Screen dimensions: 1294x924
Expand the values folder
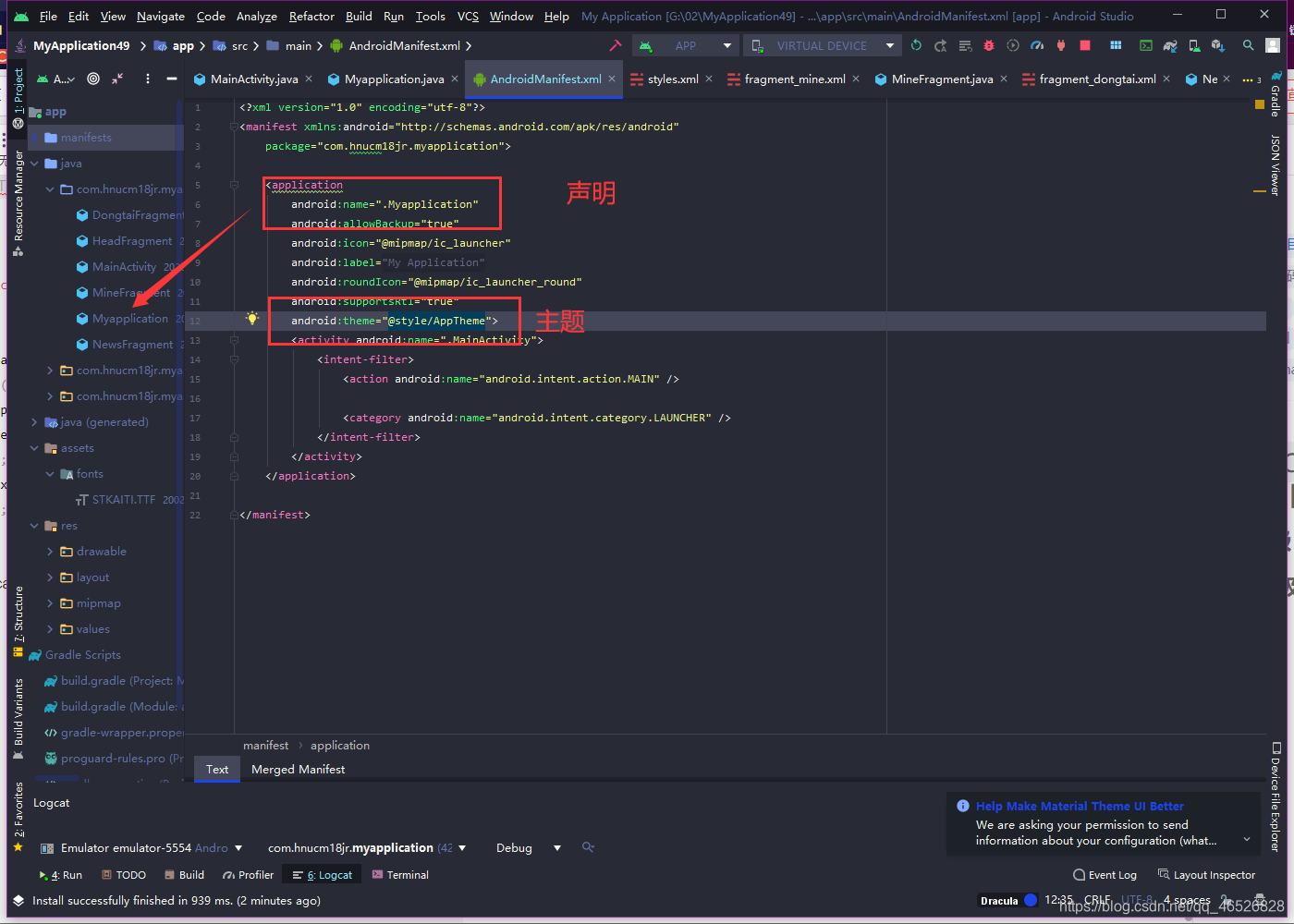point(50,629)
